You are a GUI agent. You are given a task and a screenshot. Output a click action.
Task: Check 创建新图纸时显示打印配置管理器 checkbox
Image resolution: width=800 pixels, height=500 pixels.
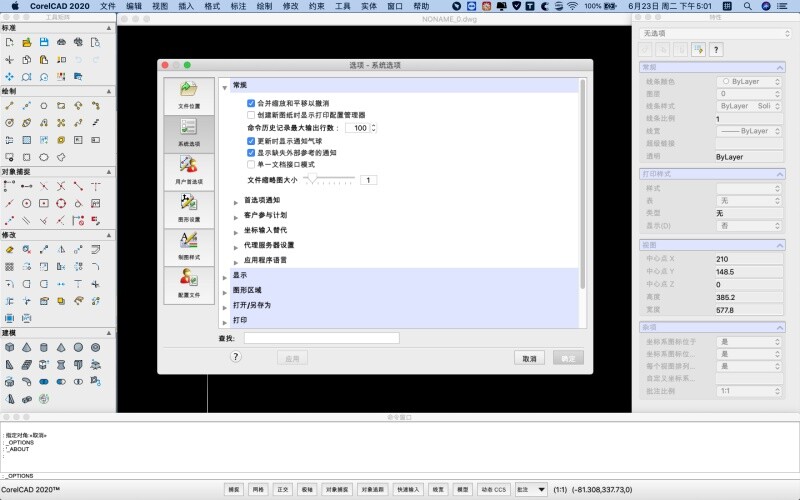click(x=251, y=115)
